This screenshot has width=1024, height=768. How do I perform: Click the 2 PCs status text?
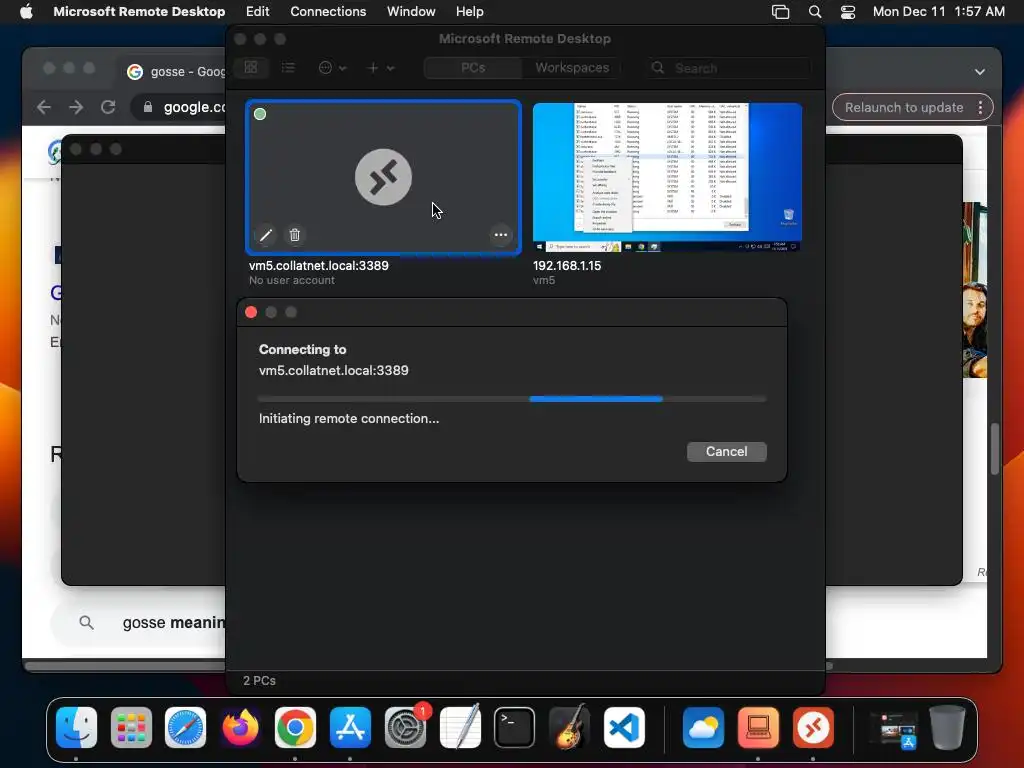[259, 680]
